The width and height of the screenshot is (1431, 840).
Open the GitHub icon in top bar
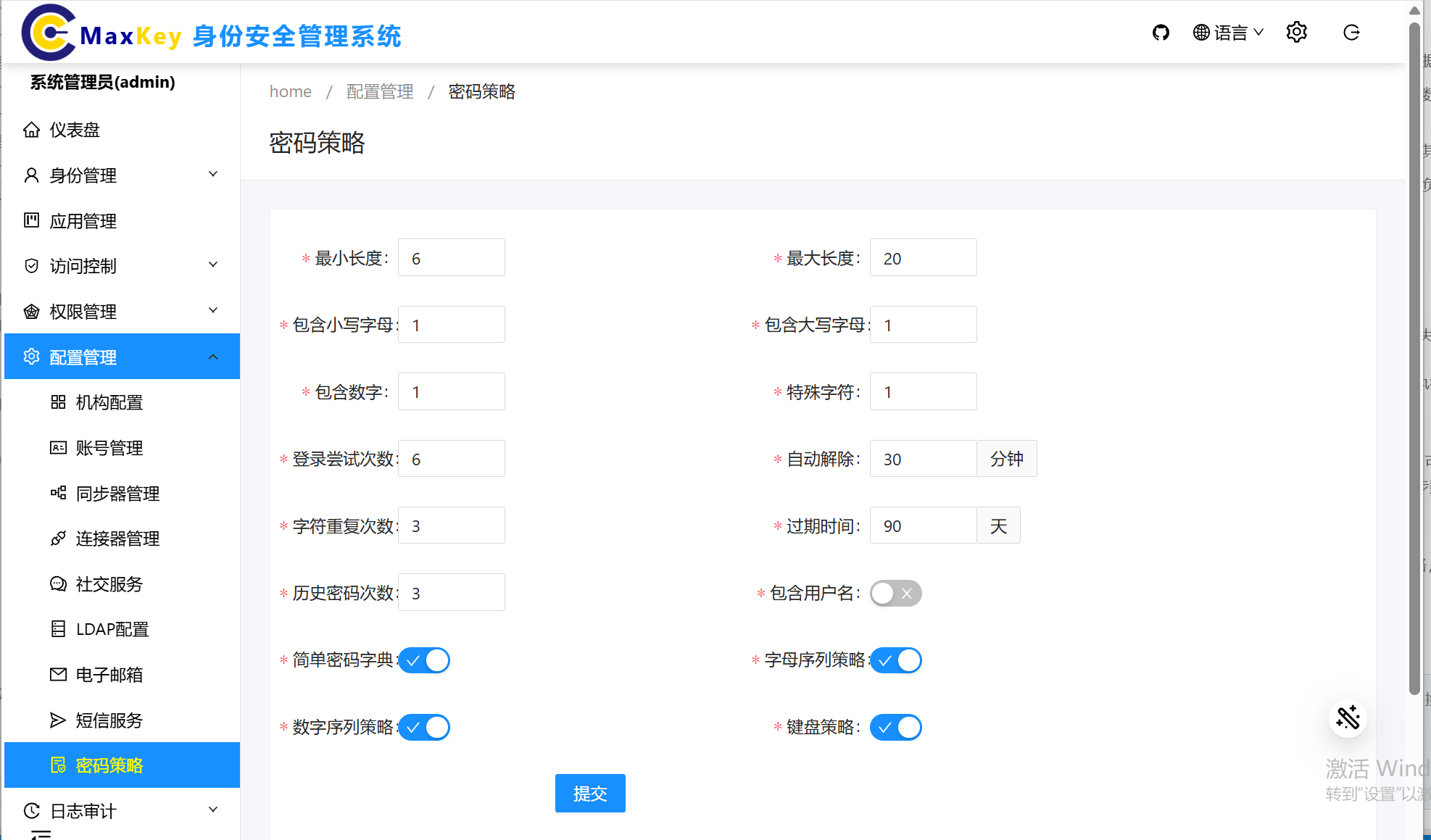(1161, 32)
